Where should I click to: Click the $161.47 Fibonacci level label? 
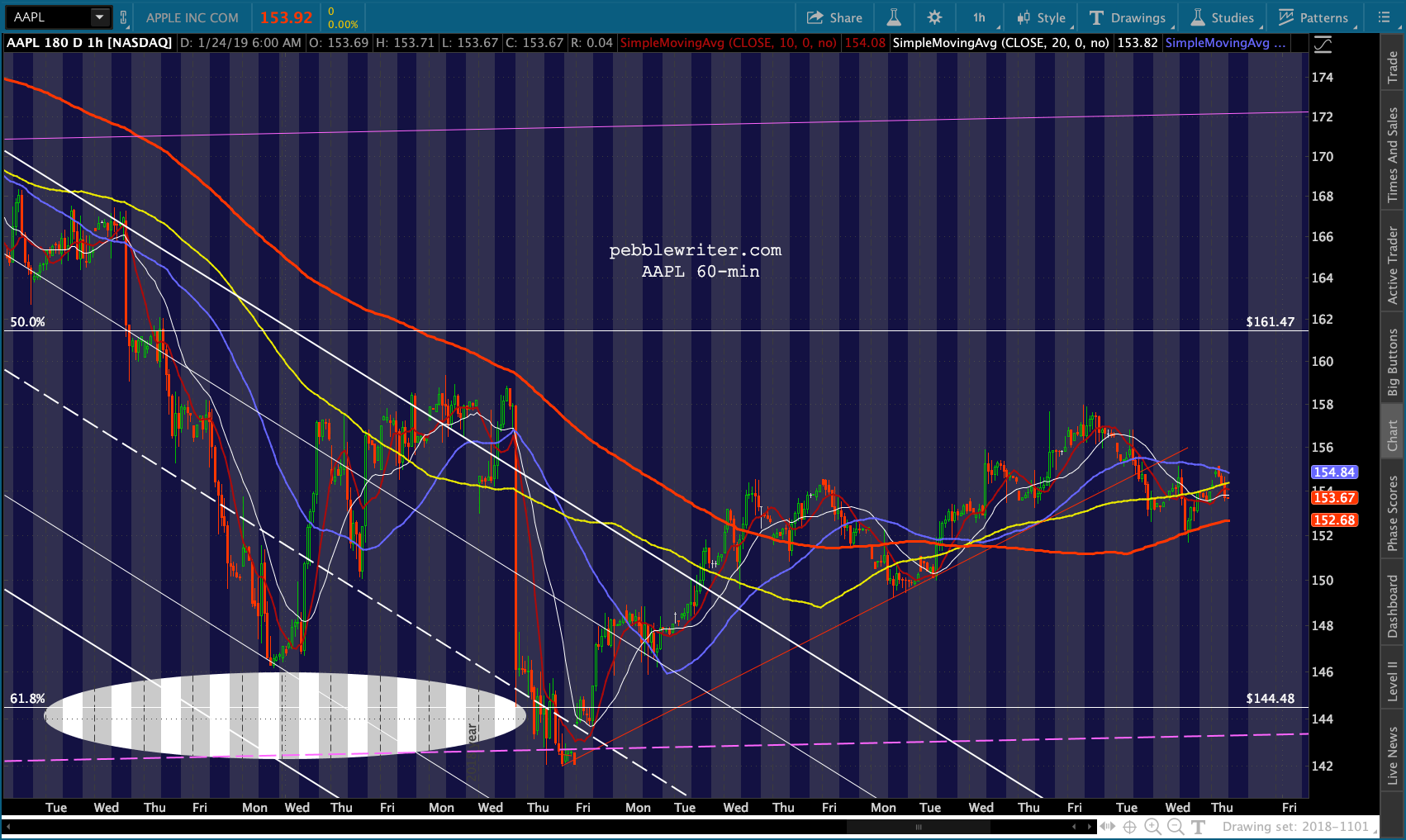tap(1270, 322)
